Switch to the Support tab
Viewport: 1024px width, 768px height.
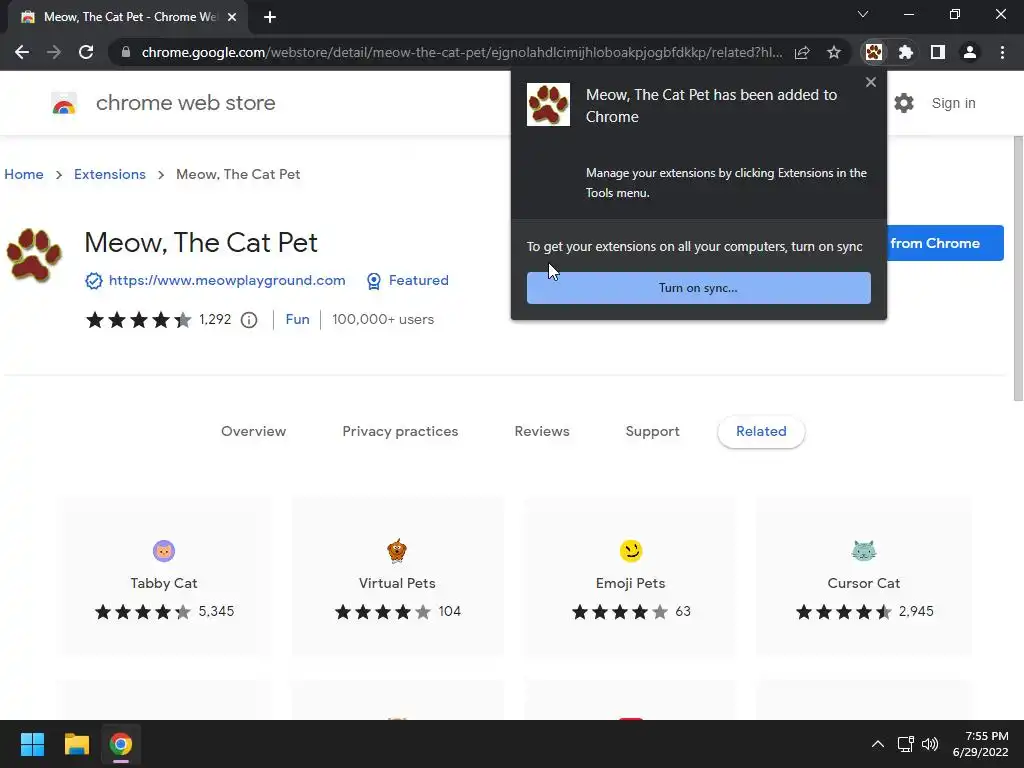(652, 432)
